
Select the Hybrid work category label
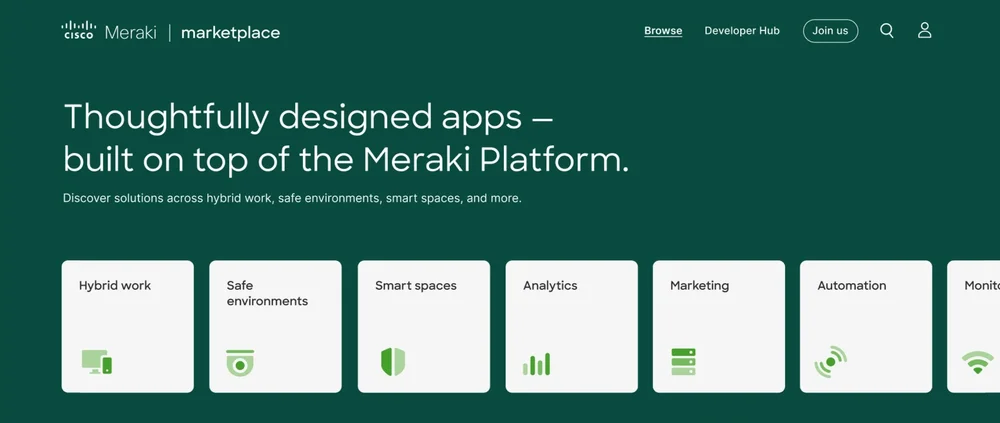(x=115, y=285)
